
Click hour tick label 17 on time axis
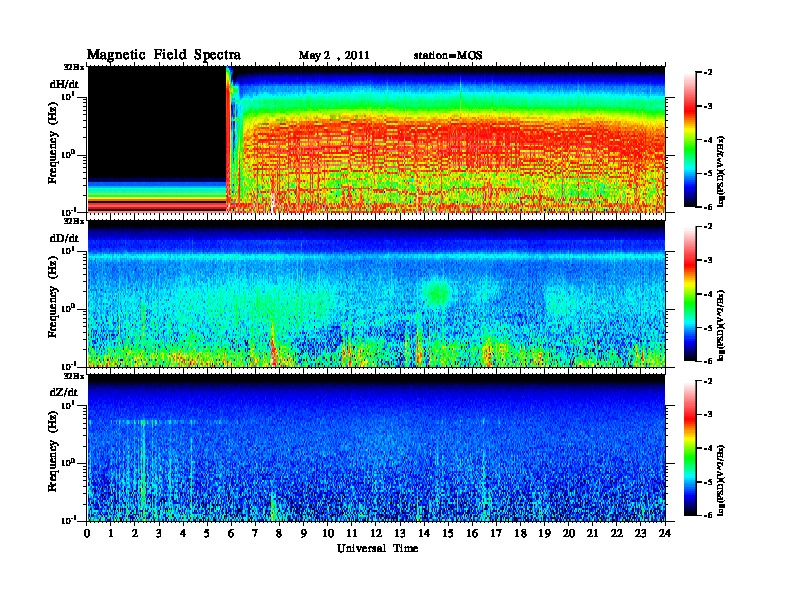496,534
